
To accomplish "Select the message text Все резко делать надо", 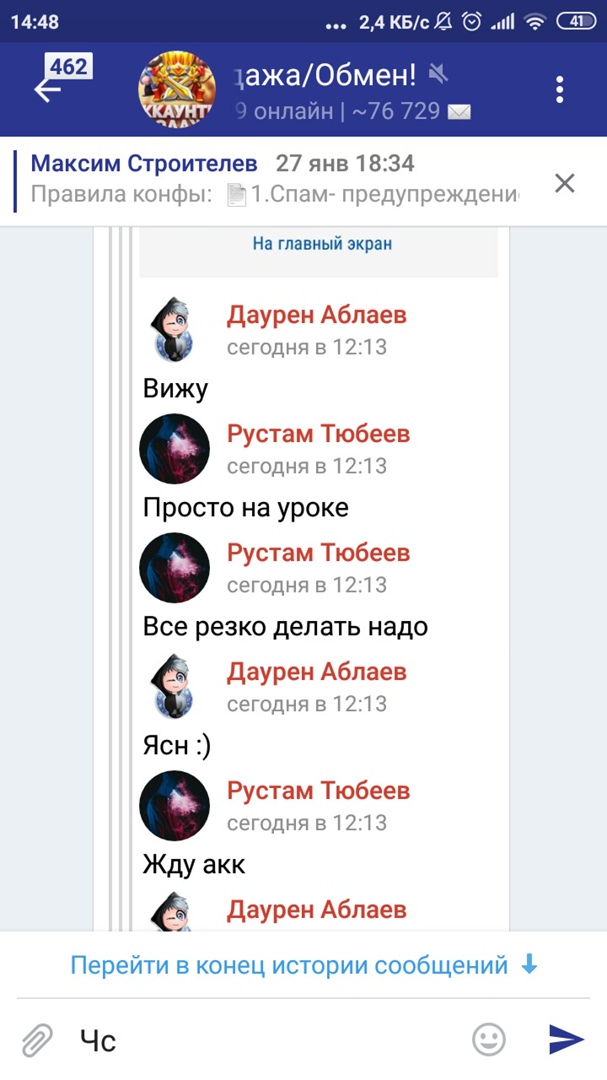I will pyautogui.click(x=285, y=626).
